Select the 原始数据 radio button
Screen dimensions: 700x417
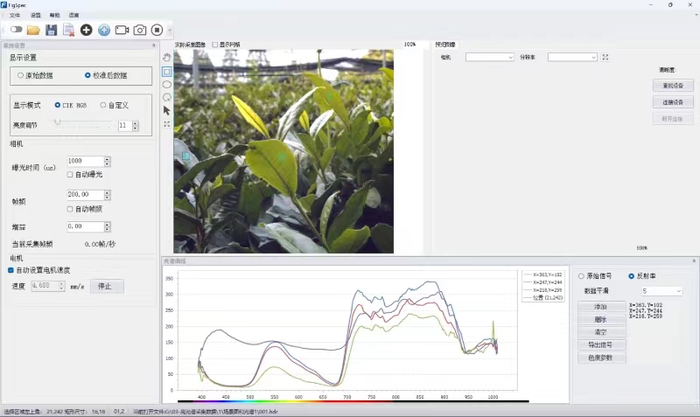click(22, 75)
